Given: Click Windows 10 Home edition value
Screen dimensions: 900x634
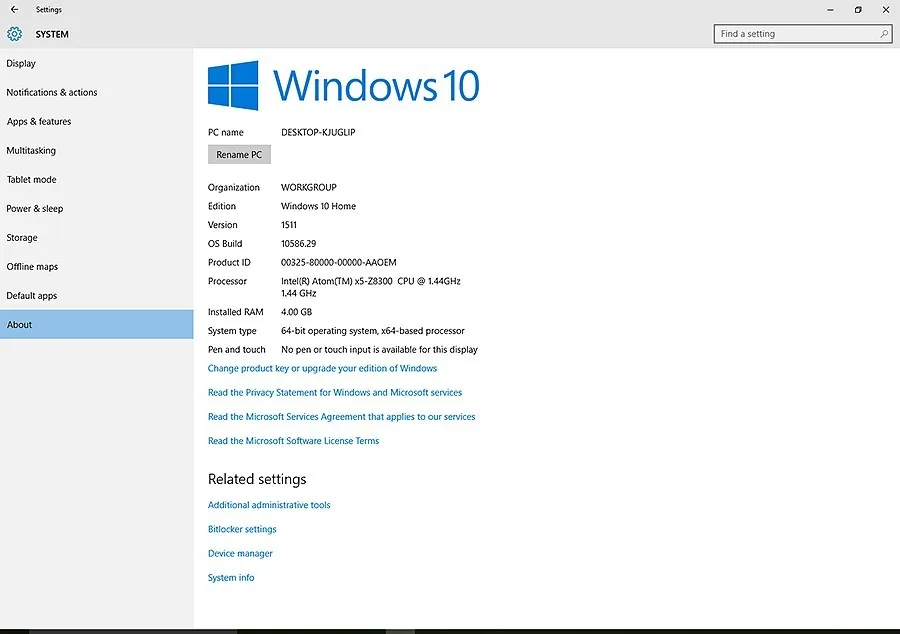Looking at the screenshot, I should pos(318,206).
